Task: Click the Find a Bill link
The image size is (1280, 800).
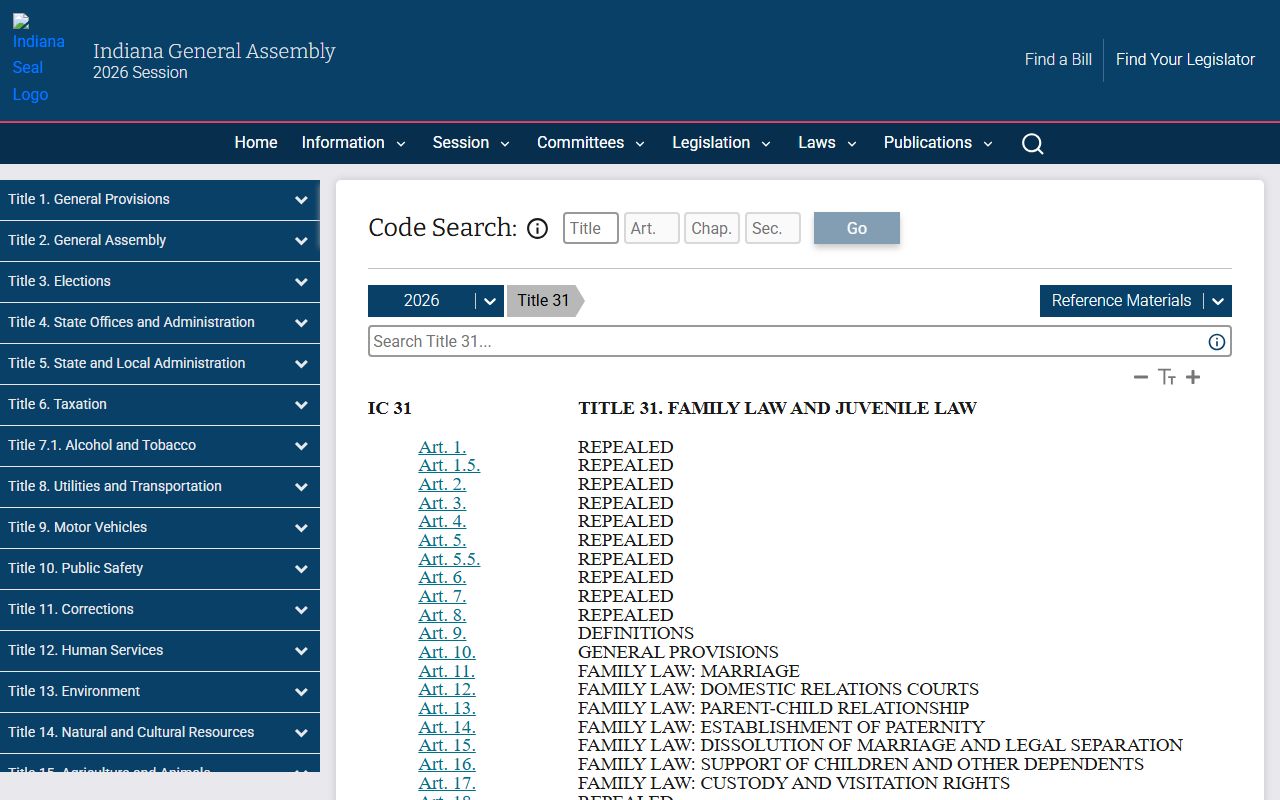Action: (x=1058, y=60)
